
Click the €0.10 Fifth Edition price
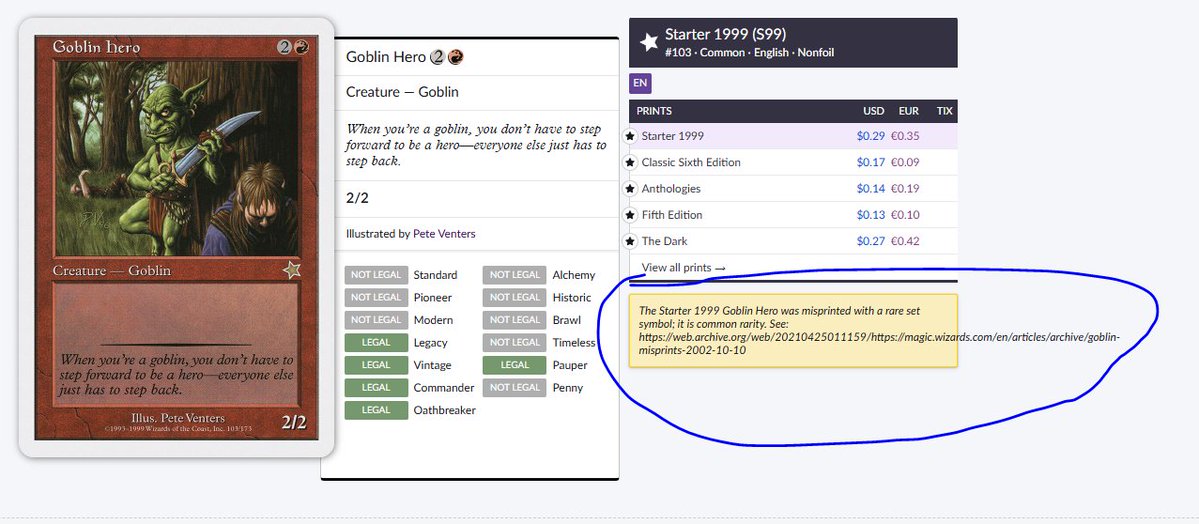click(x=905, y=215)
